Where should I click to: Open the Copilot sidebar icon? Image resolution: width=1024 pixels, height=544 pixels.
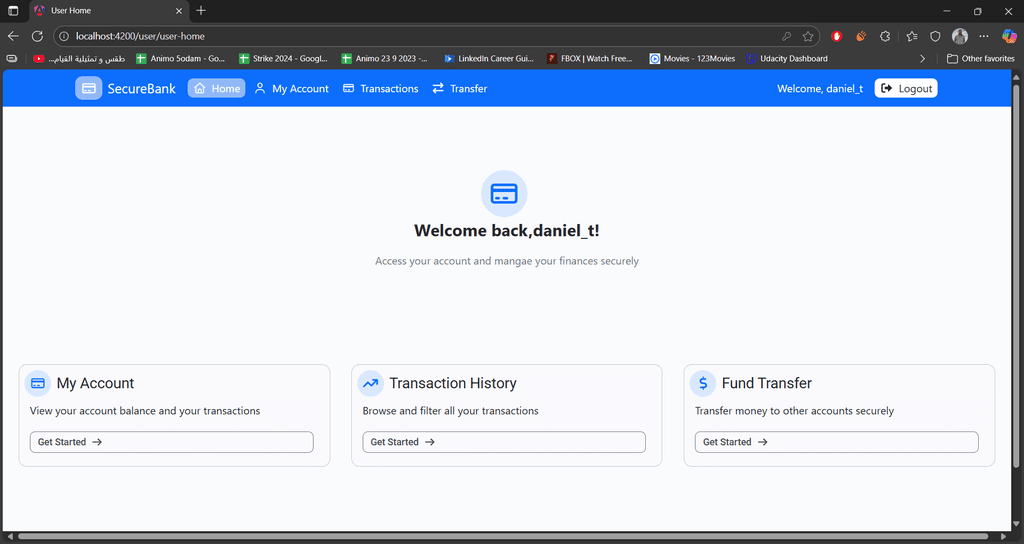tap(1010, 36)
